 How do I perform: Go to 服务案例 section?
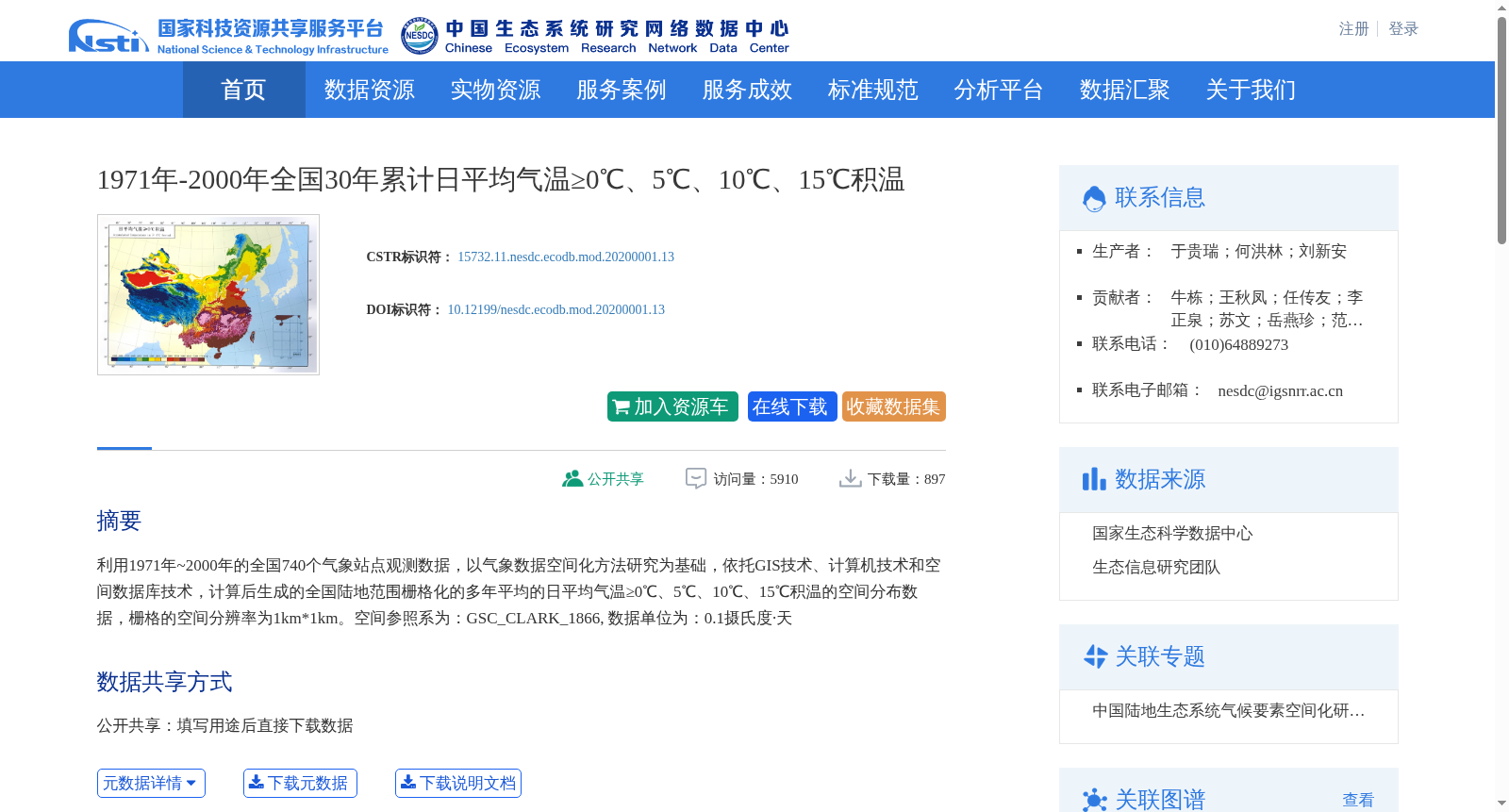click(x=622, y=90)
